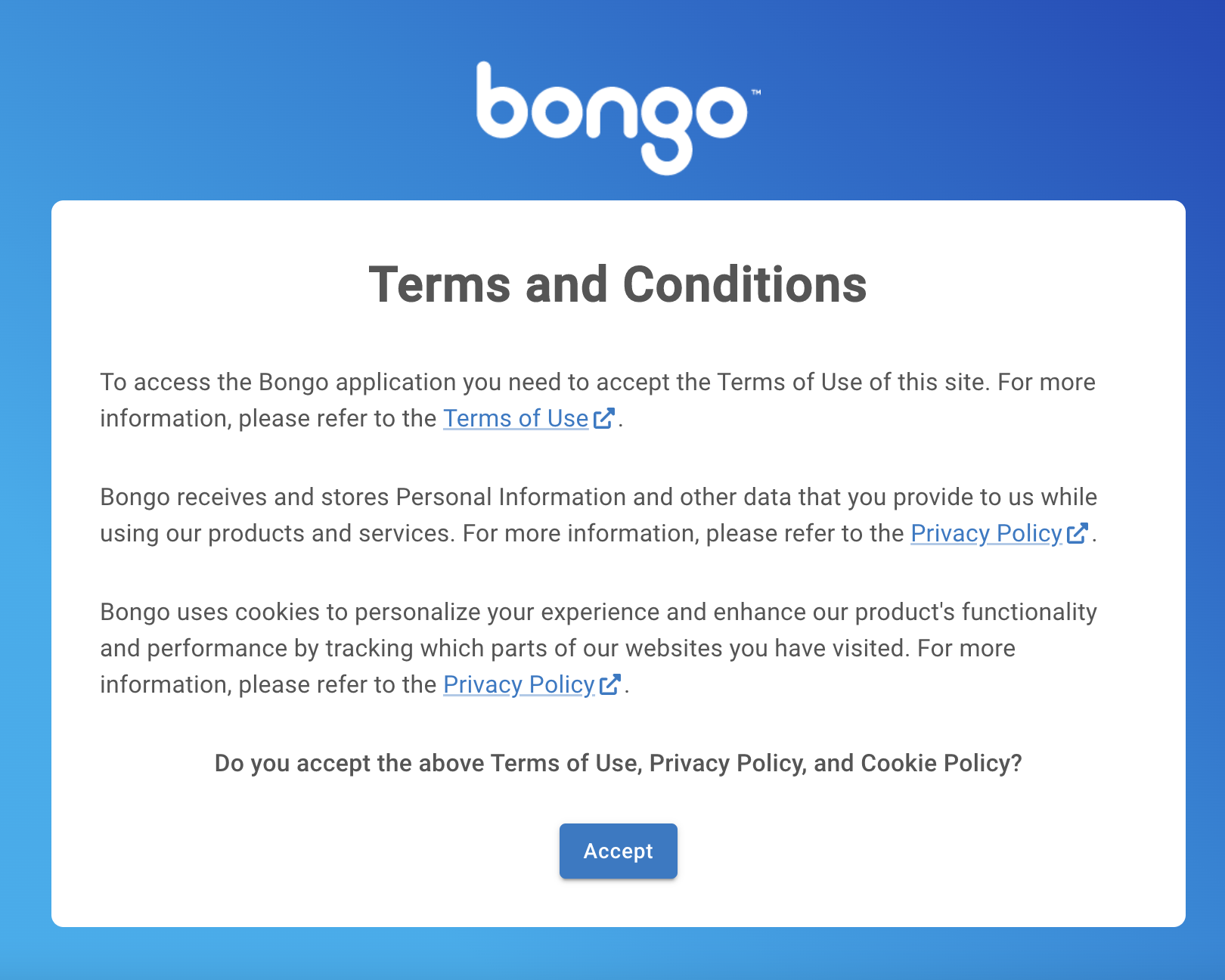Click external-link icon after Privacy Policy in cookies paragraph
The image size is (1225, 980).
click(609, 684)
